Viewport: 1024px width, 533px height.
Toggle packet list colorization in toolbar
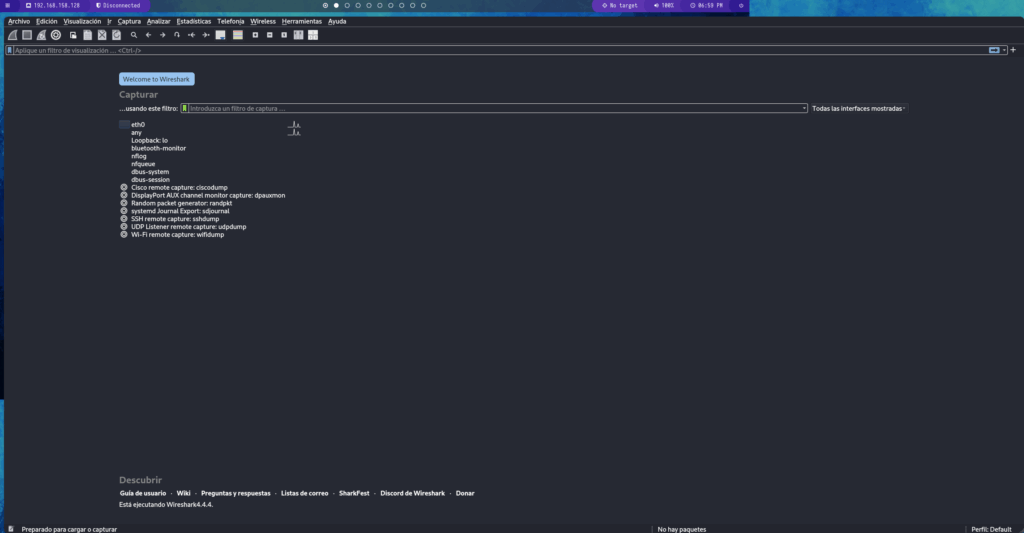238,35
